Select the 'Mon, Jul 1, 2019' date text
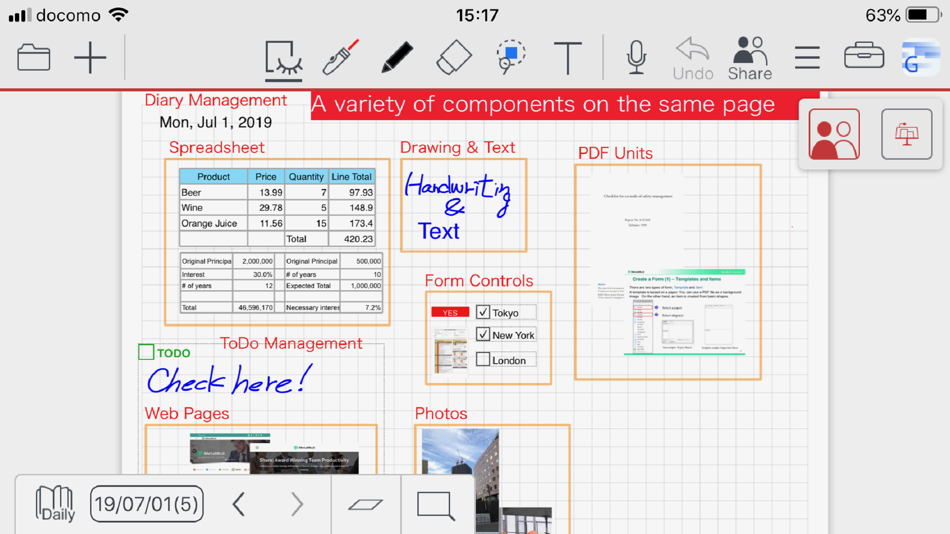The width and height of the screenshot is (950, 534). click(x=215, y=122)
